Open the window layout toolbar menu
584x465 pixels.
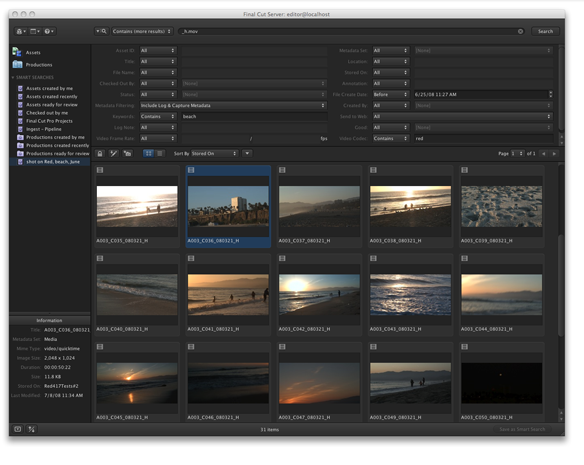click(x=35, y=31)
